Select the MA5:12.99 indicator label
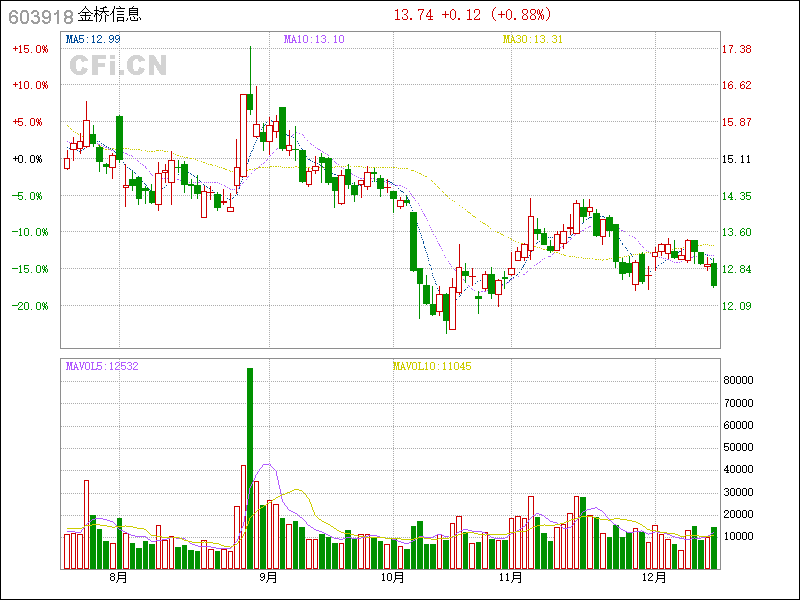Screen dimensions: 800x600 (93, 39)
